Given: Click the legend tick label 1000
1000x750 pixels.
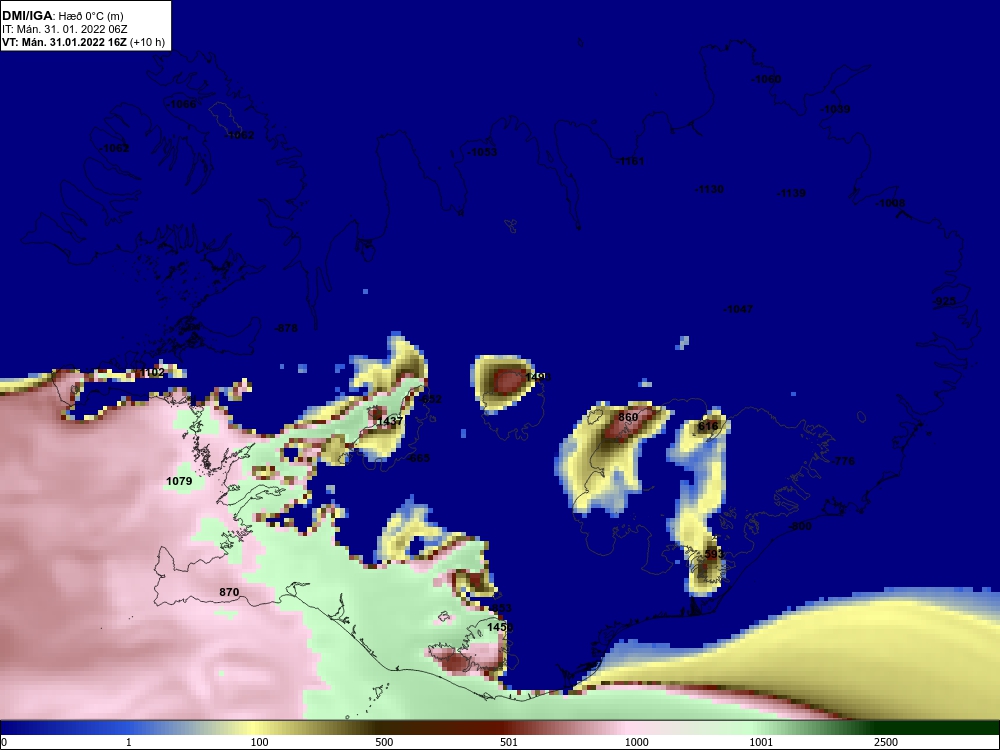Looking at the screenshot, I should (636, 742).
